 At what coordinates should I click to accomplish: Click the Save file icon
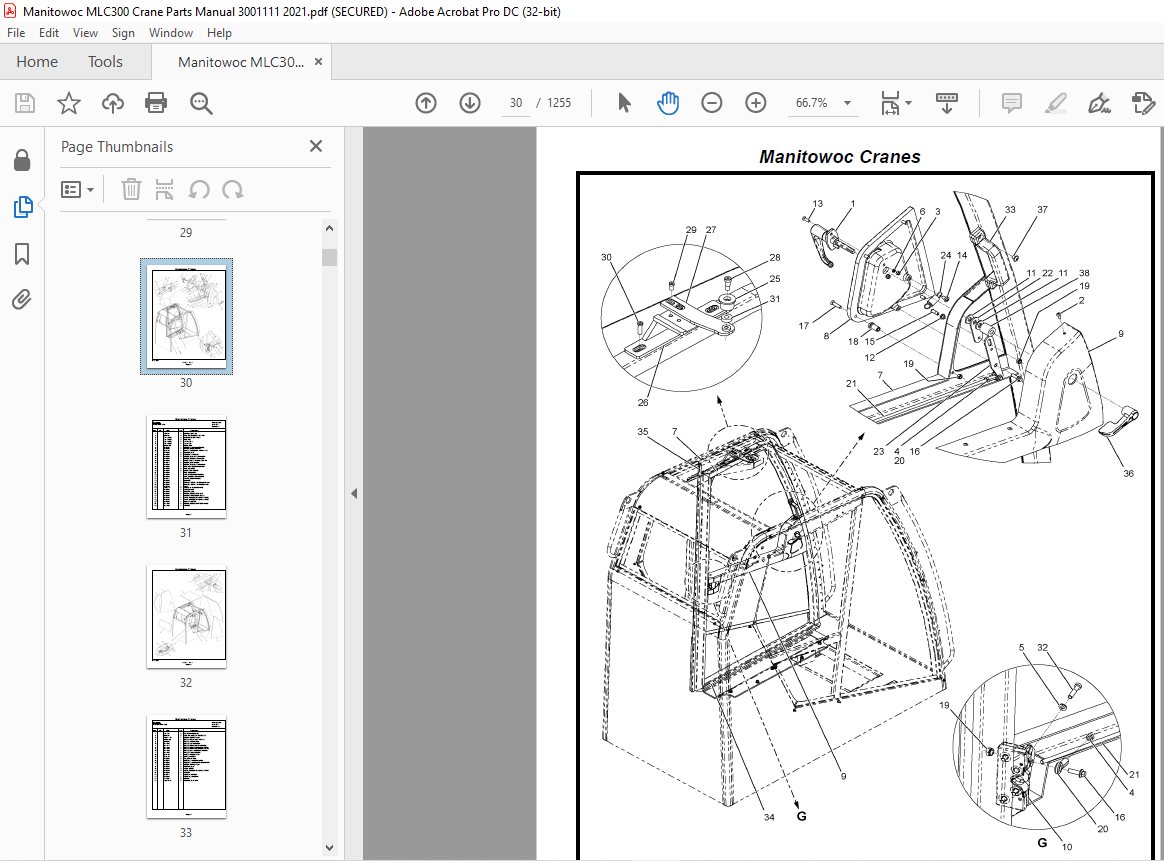24,103
